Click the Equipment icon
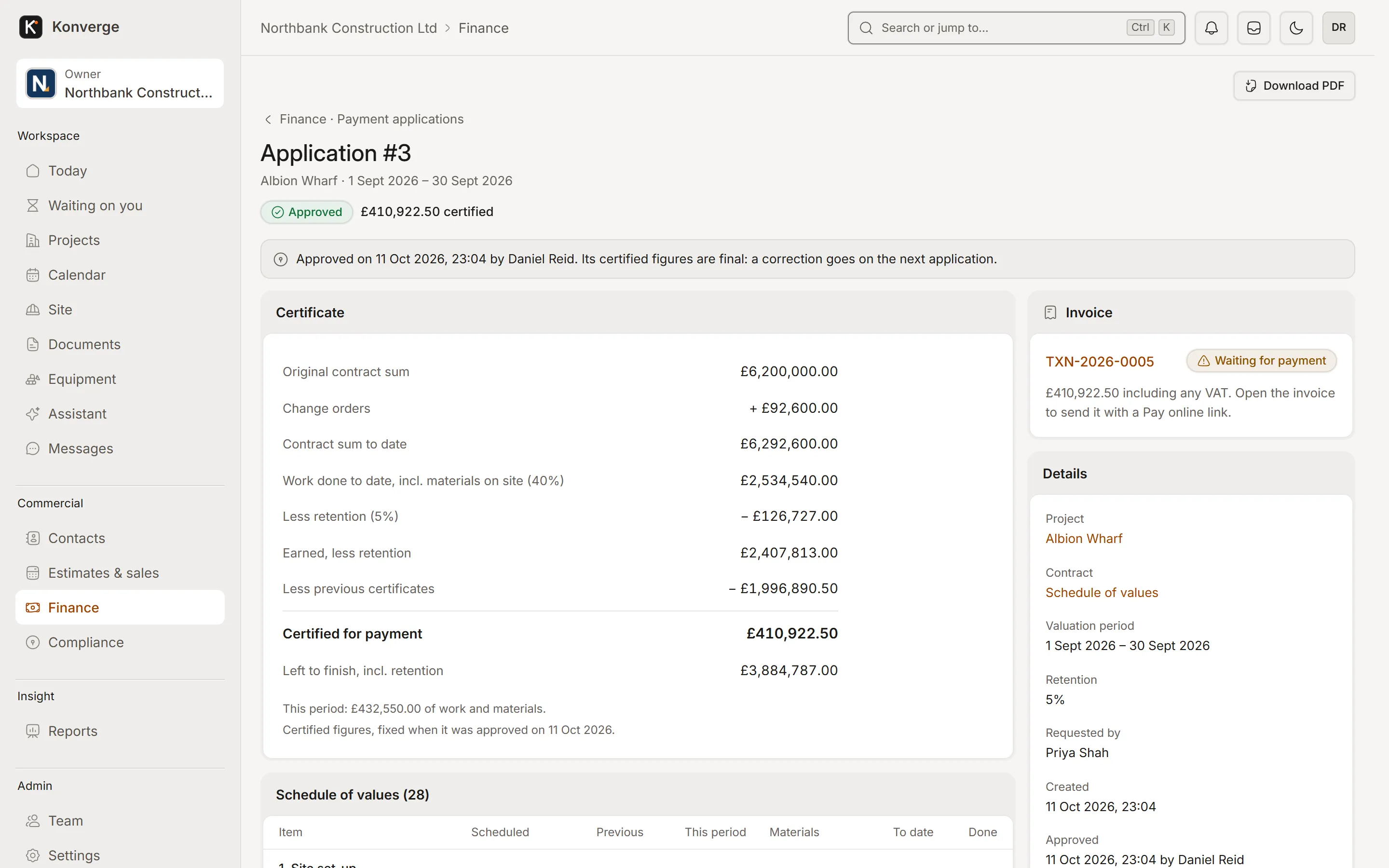Screen dimensions: 1389x868 tap(33, 379)
